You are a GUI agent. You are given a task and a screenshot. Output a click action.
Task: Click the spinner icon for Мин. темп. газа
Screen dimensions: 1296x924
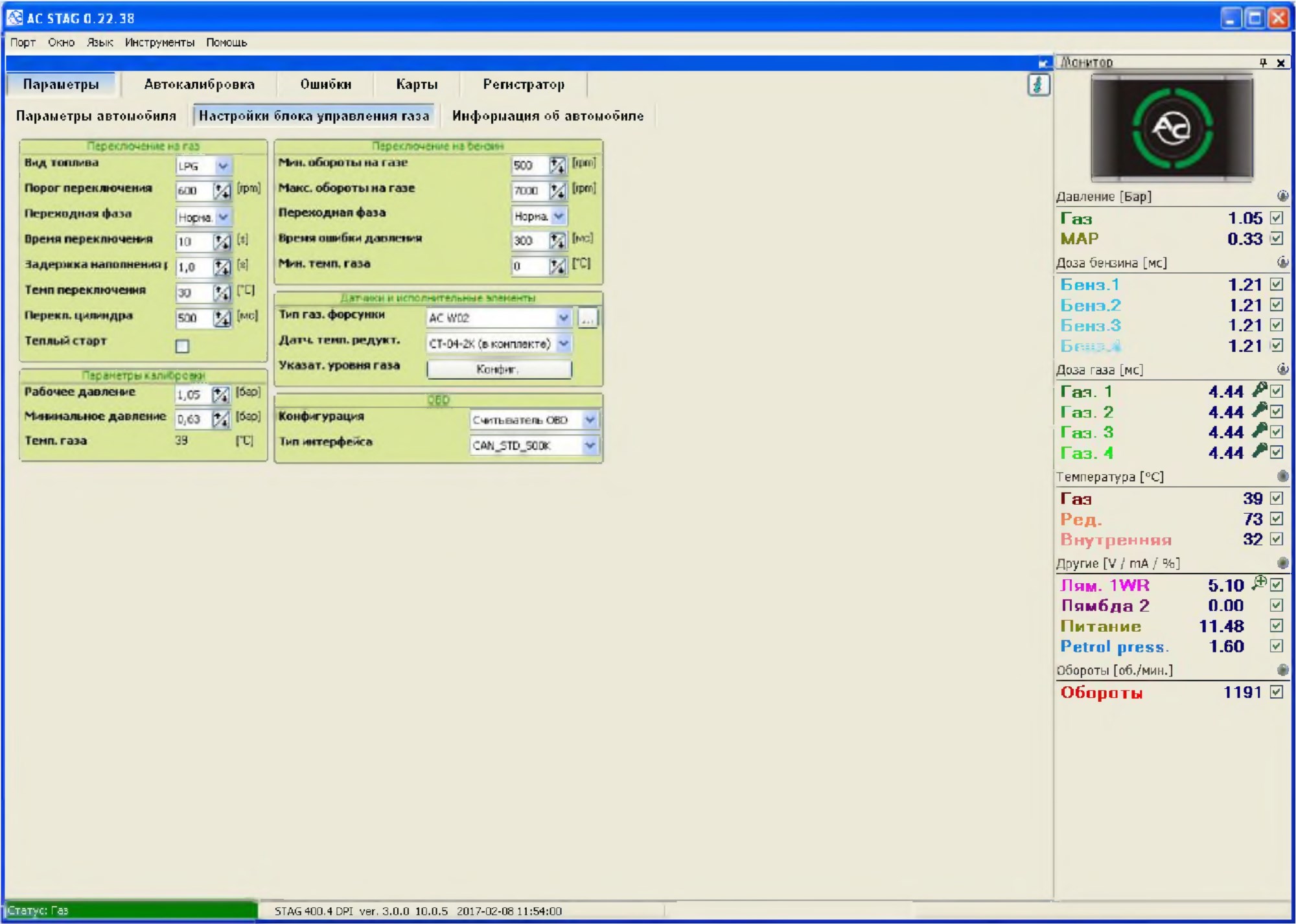[557, 266]
